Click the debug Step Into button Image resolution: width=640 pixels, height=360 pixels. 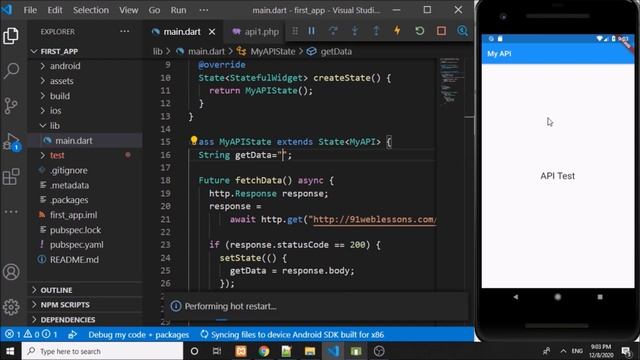click(355, 31)
